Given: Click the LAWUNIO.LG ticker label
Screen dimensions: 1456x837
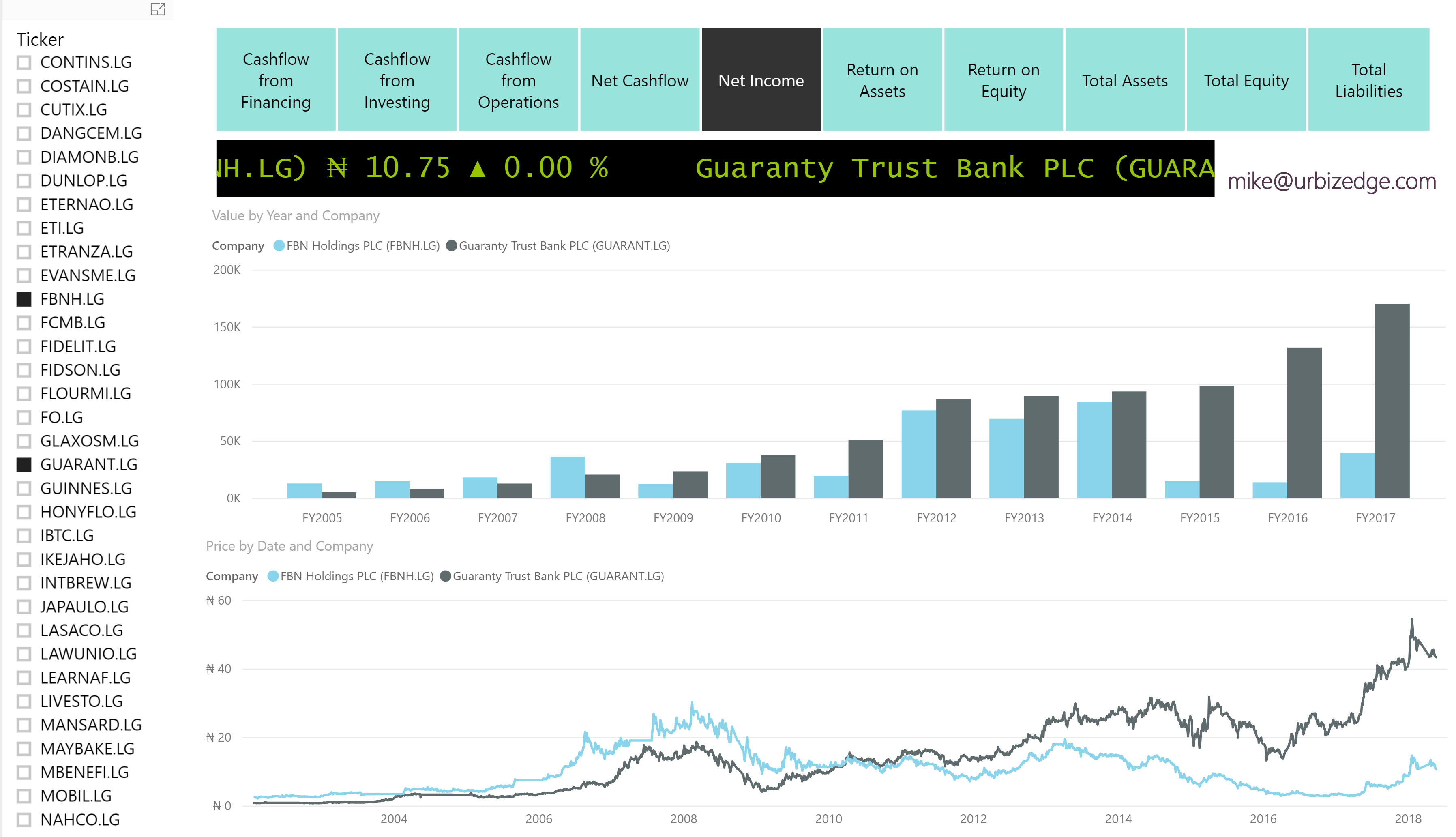Looking at the screenshot, I should (x=88, y=654).
